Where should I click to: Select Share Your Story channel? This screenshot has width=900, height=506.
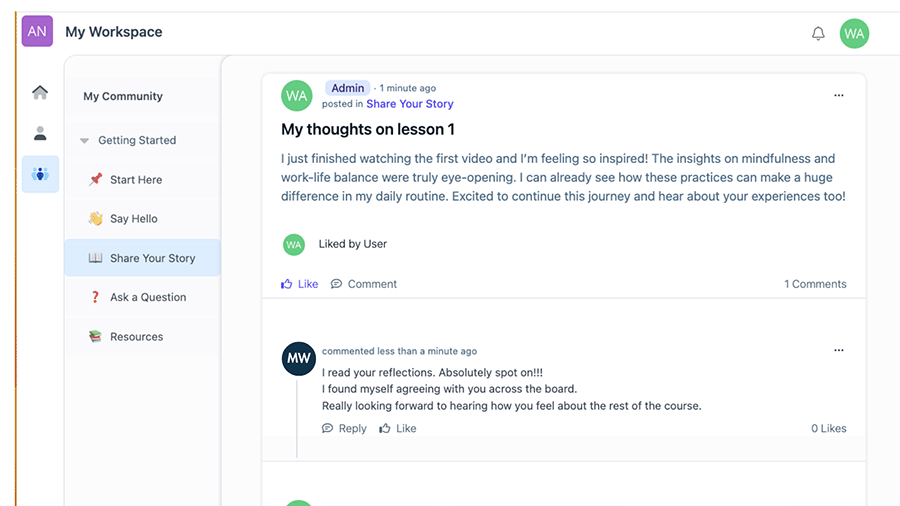coord(142,258)
